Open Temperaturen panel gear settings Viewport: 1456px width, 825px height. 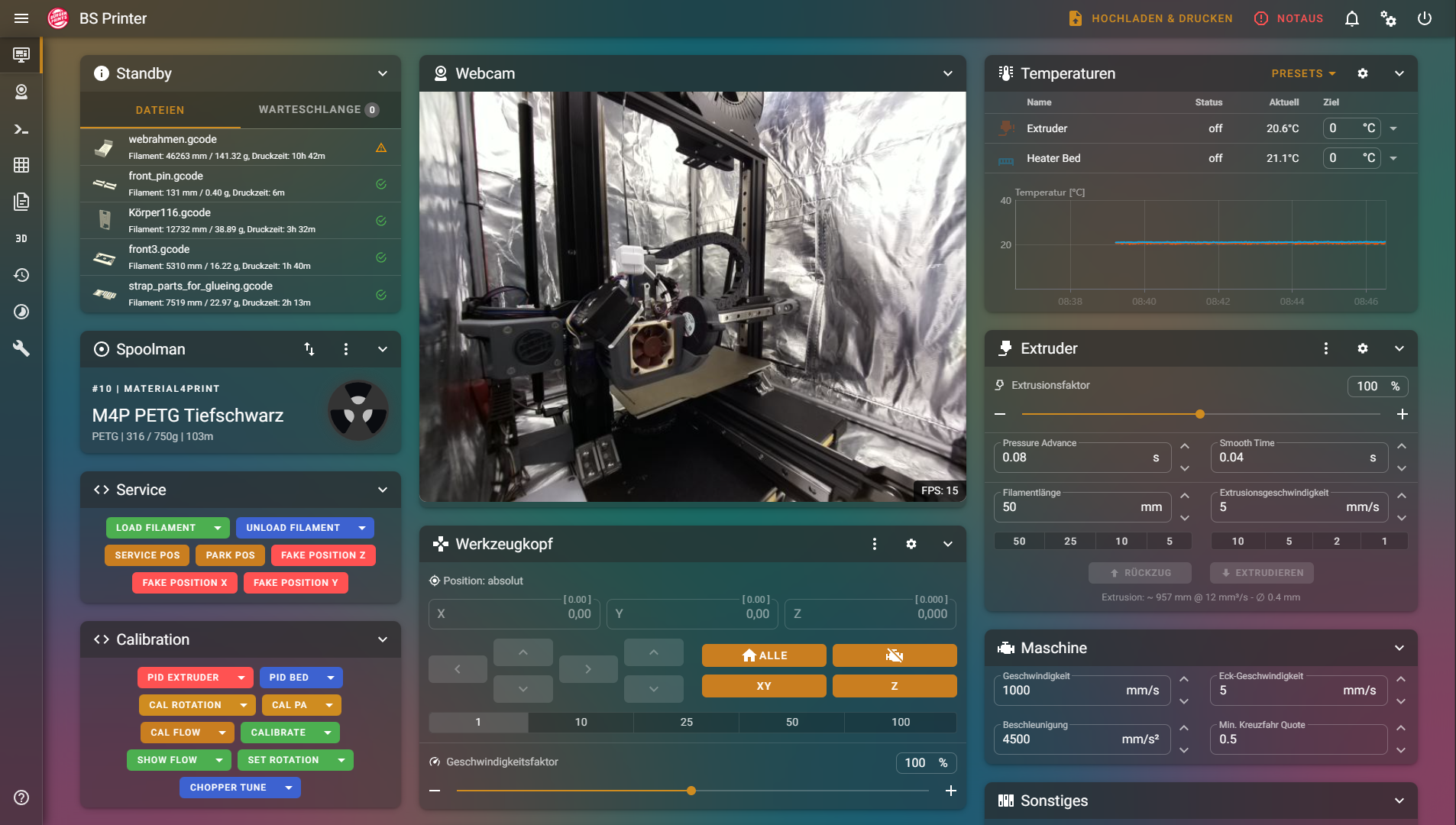(1362, 73)
